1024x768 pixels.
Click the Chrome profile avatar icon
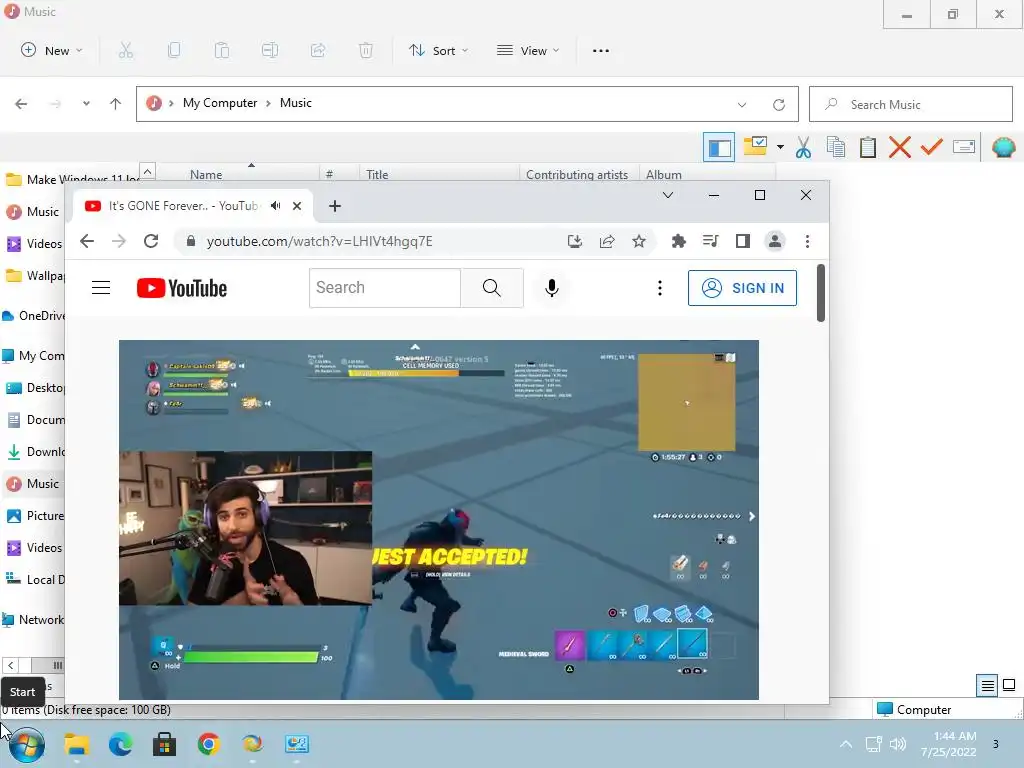pos(775,242)
